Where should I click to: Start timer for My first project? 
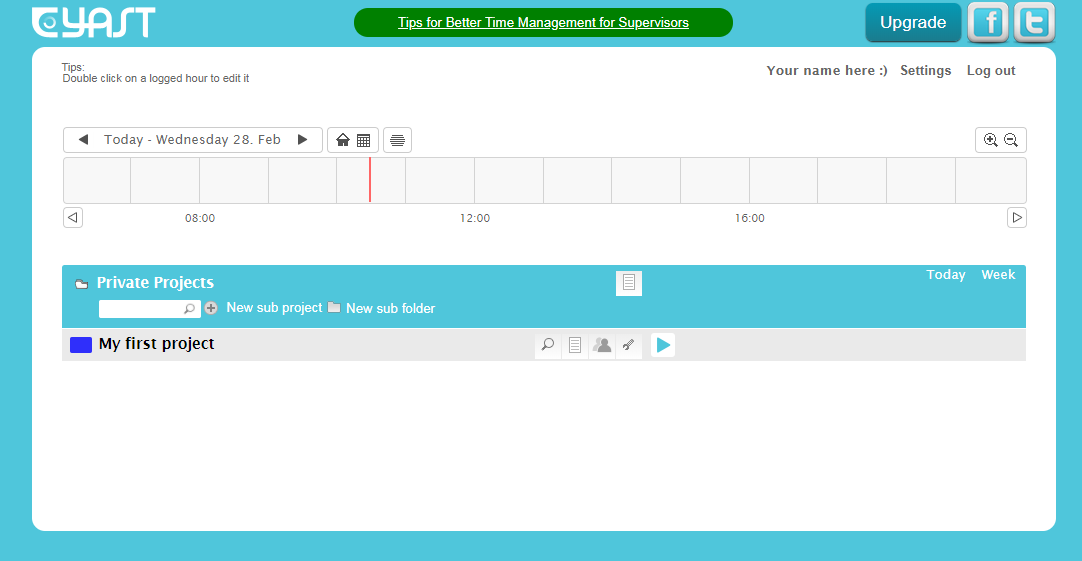[x=662, y=345]
